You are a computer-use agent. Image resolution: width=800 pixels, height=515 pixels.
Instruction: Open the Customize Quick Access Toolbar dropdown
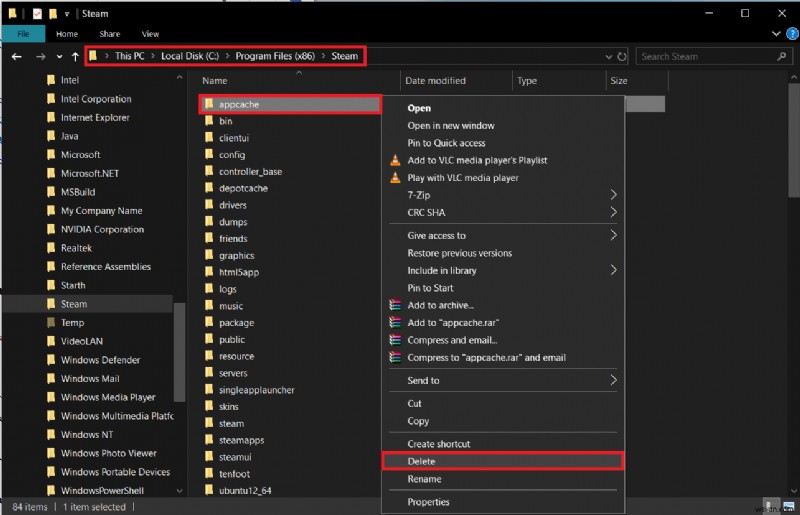67,14
